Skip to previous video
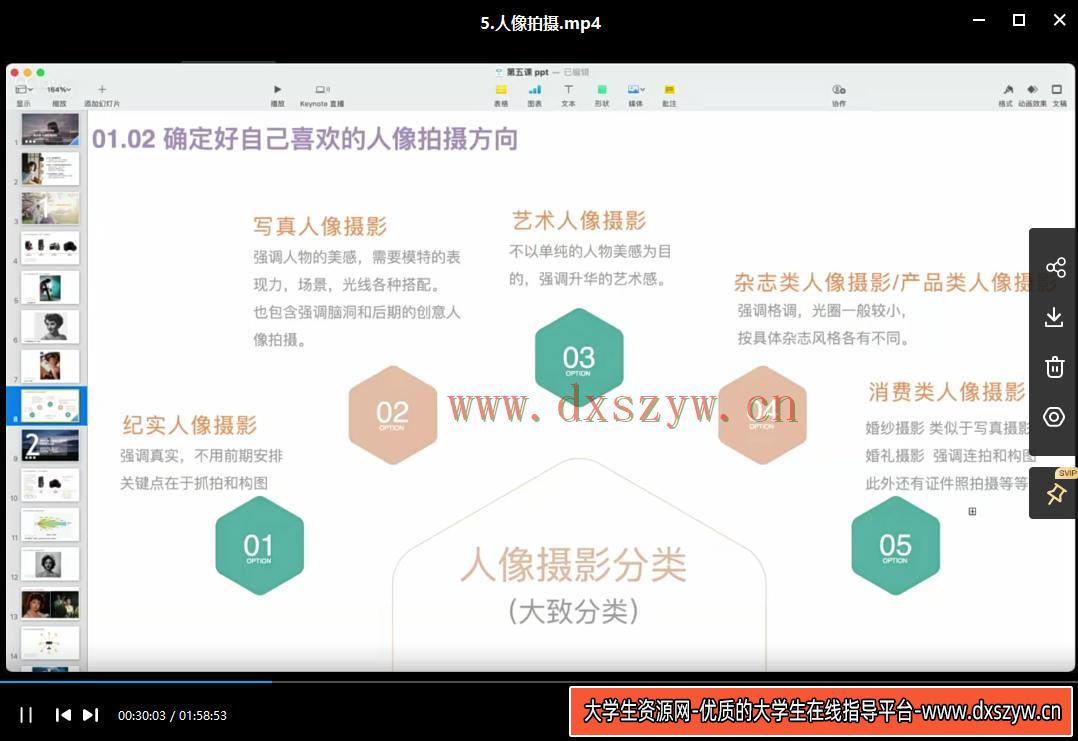1078x741 pixels. click(63, 715)
